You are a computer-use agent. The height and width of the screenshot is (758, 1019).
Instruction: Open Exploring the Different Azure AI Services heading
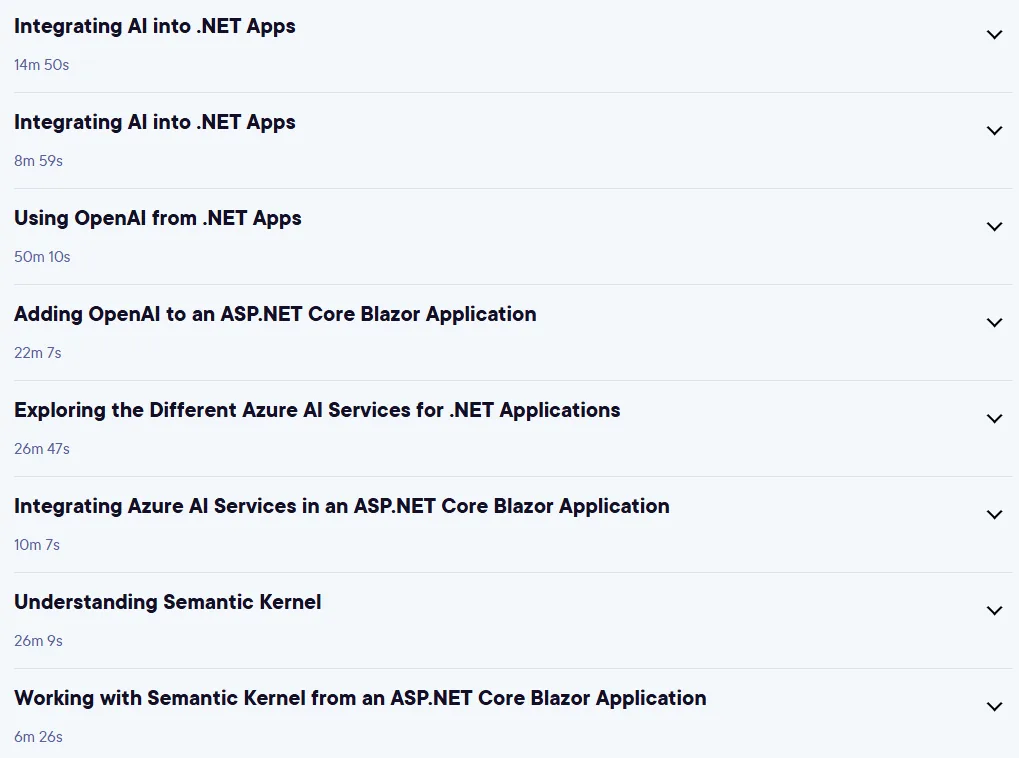coord(317,411)
